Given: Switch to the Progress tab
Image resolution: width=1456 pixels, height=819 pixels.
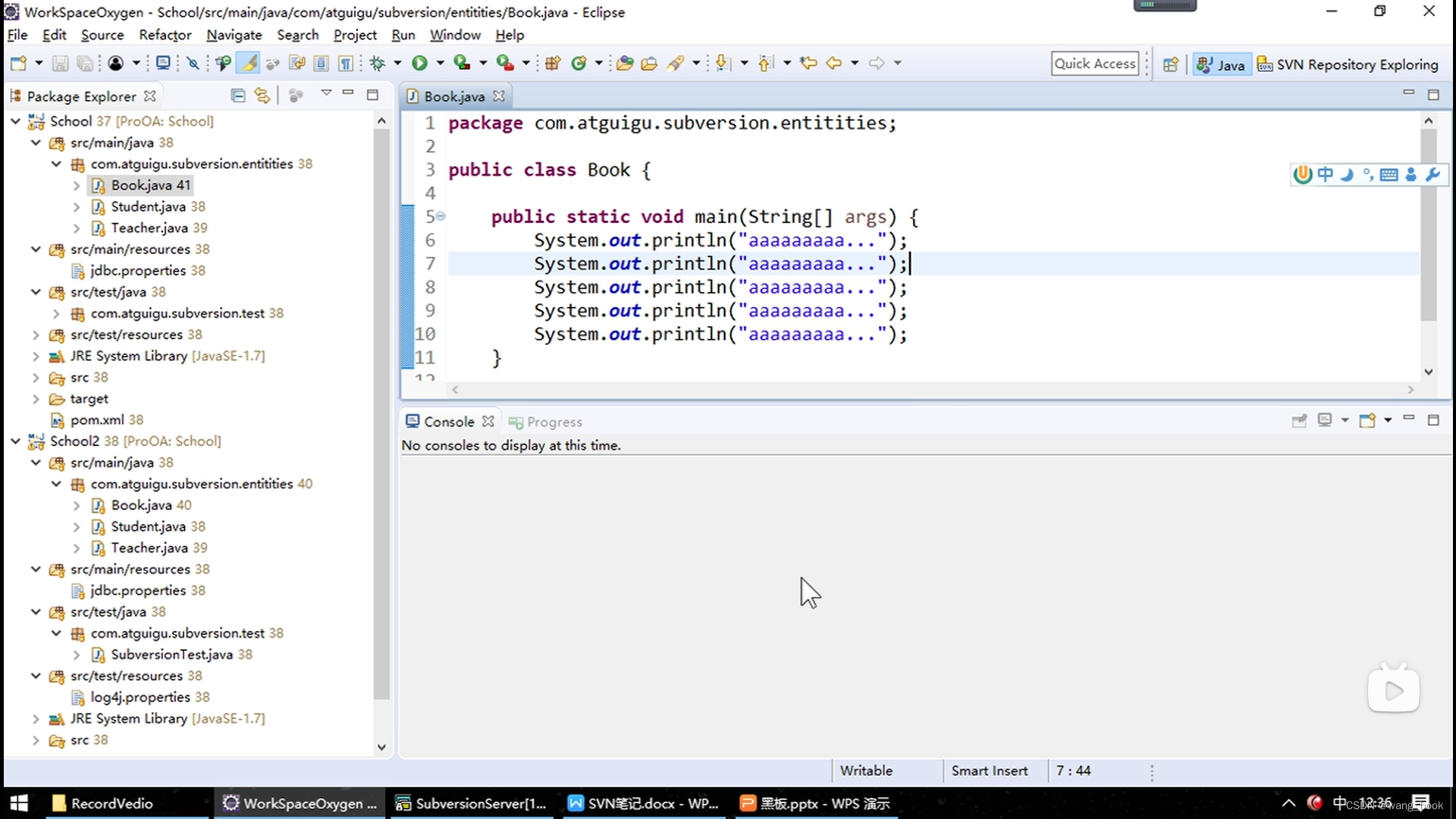Looking at the screenshot, I should click(546, 422).
